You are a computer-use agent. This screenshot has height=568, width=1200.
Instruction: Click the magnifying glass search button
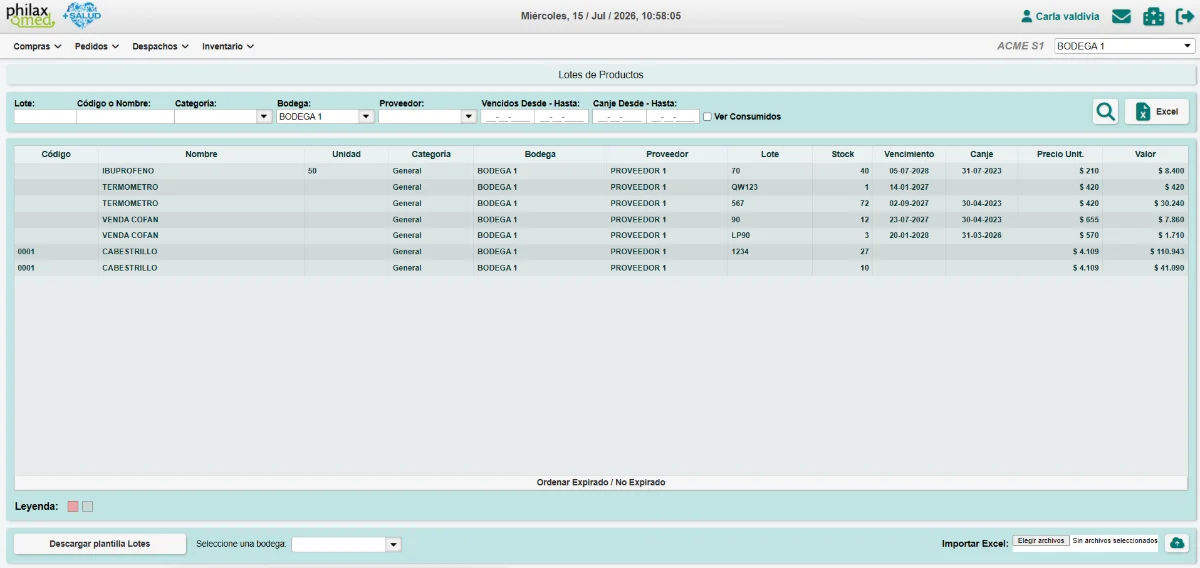point(1105,112)
